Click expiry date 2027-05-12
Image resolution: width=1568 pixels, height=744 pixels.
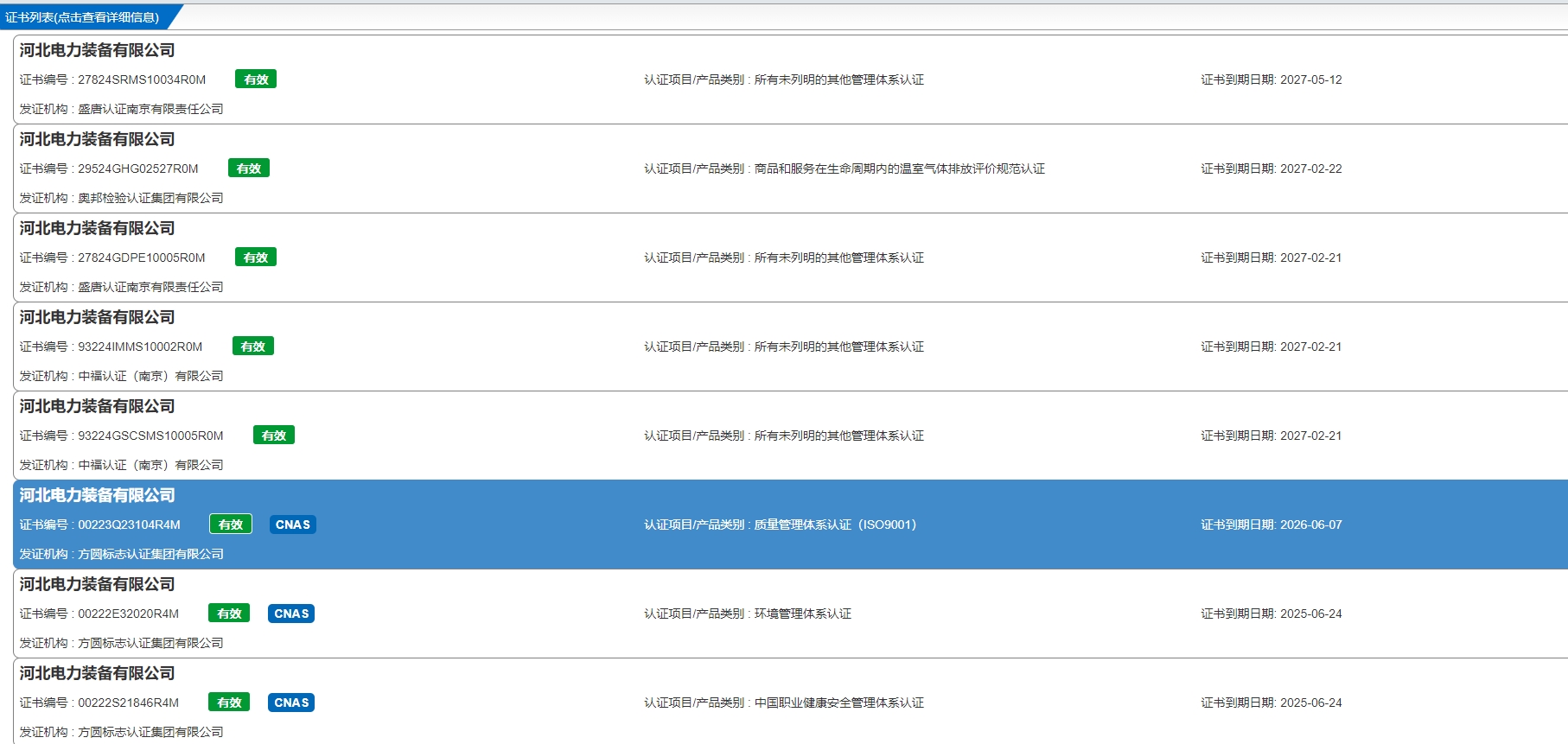point(1311,79)
